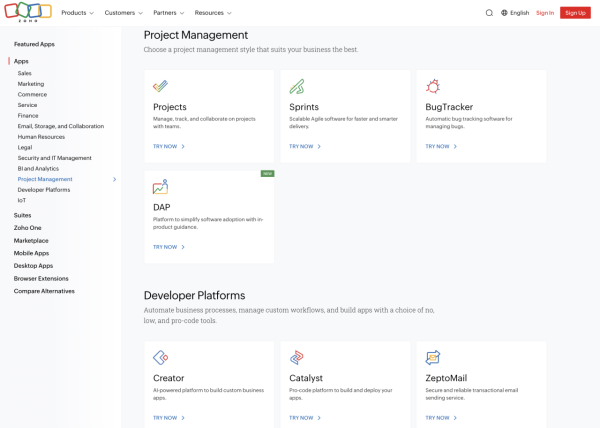
Task: Click the NEW badge on DAP card
Action: tap(267, 174)
